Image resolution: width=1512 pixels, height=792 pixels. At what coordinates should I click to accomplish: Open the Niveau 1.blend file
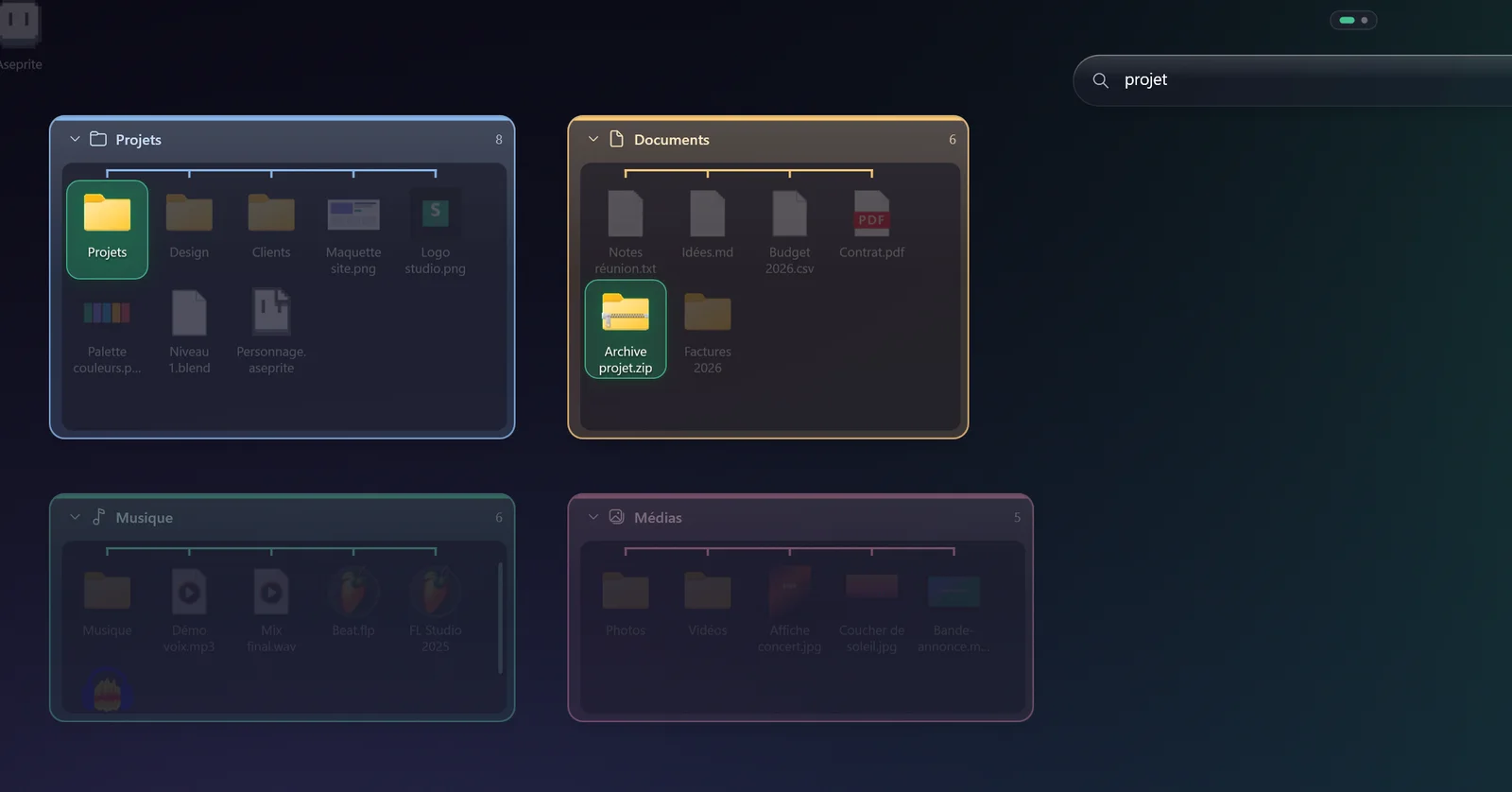[189, 329]
